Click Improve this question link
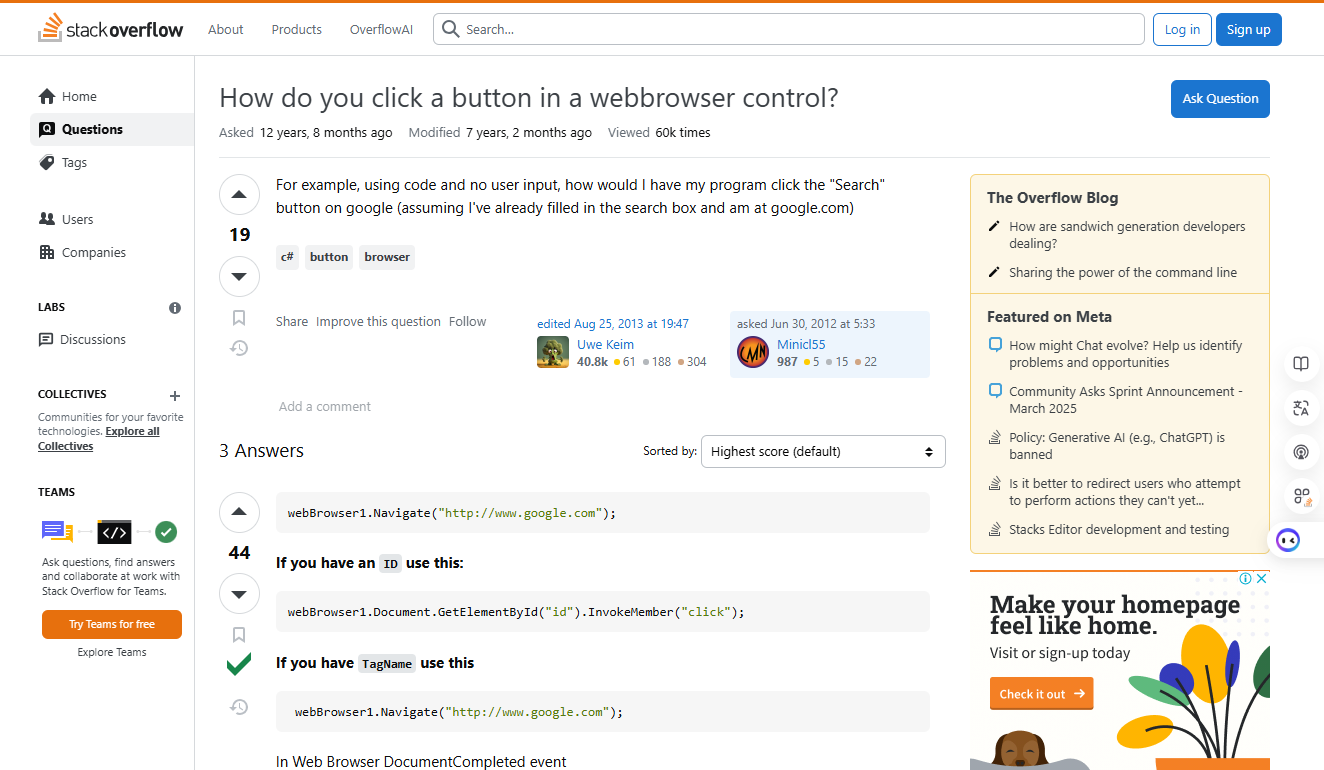 click(378, 322)
